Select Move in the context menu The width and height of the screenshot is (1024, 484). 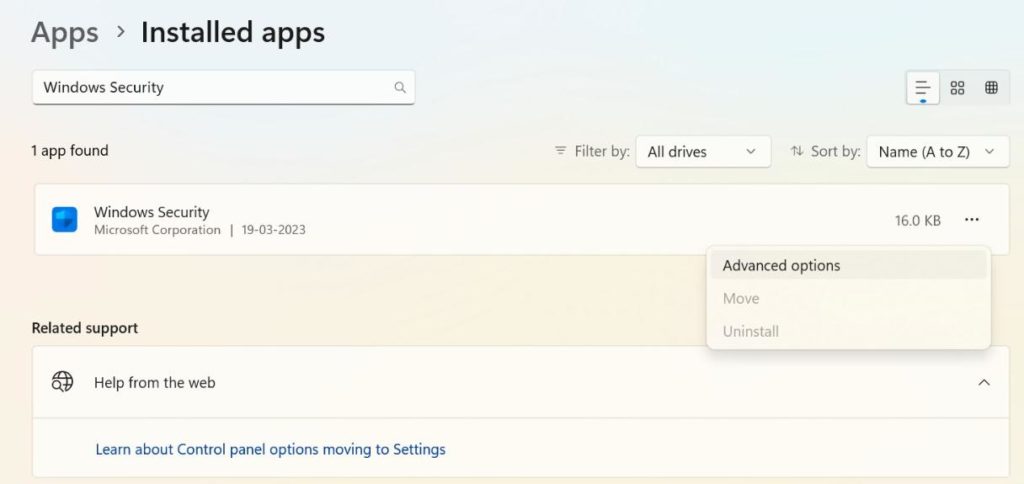click(x=741, y=299)
